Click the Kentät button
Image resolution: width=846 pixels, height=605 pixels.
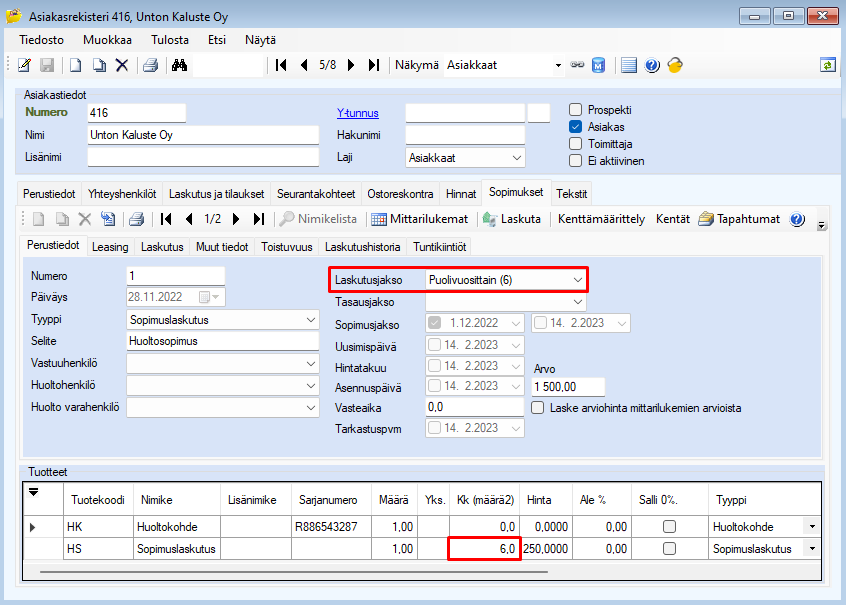[x=673, y=219]
